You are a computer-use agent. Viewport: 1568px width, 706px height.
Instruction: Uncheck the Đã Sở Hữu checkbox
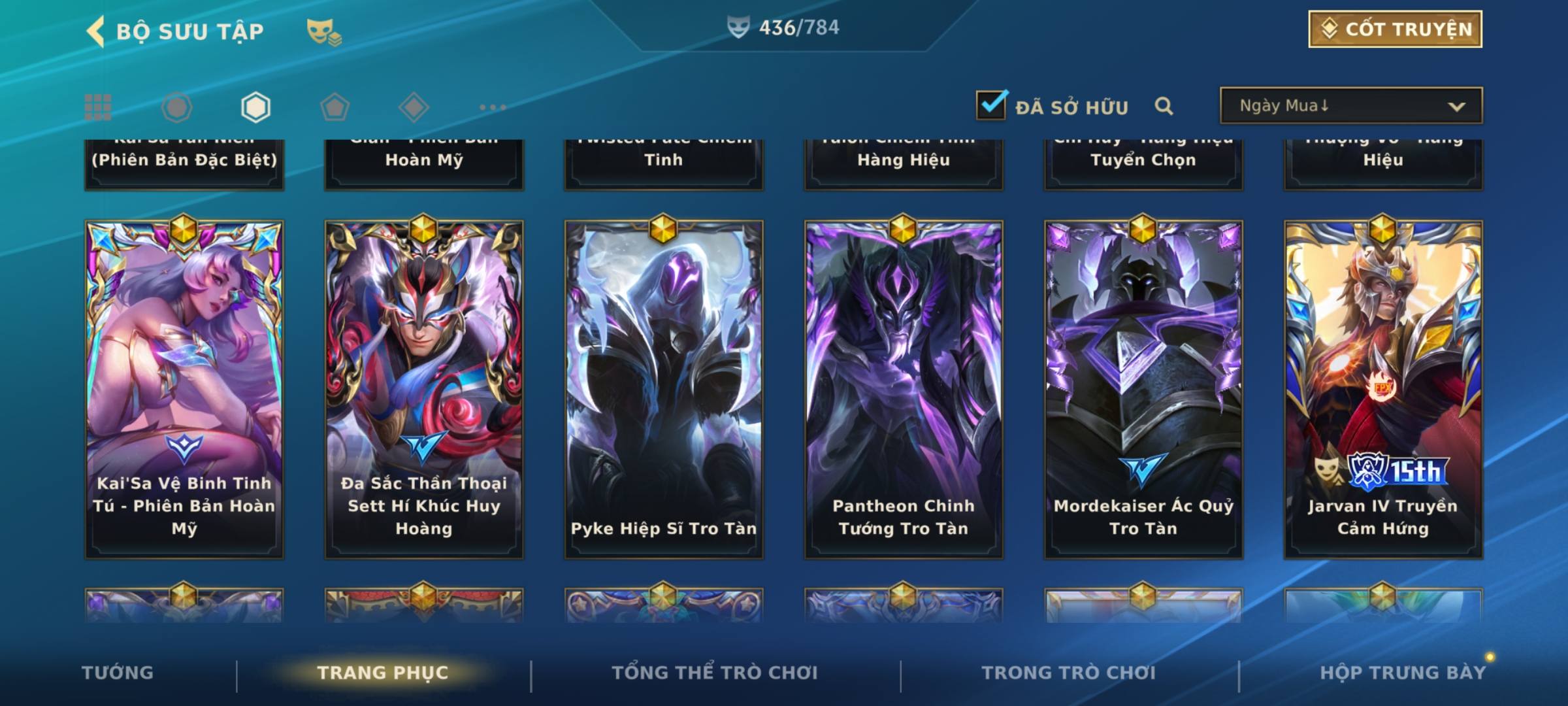pyautogui.click(x=991, y=105)
